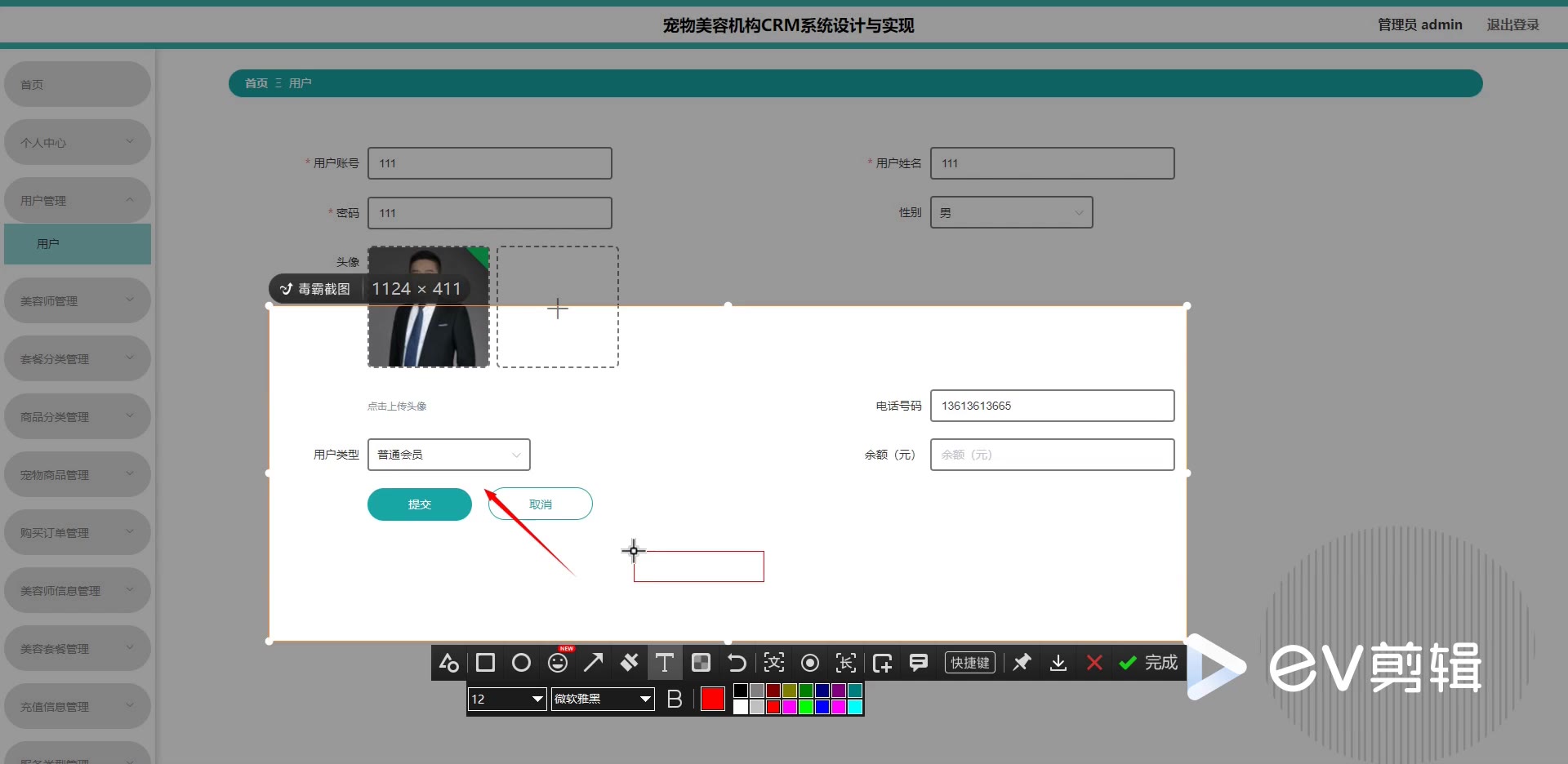Click 完成 to finish screenshot
The image size is (1568, 764).
coord(1149,663)
